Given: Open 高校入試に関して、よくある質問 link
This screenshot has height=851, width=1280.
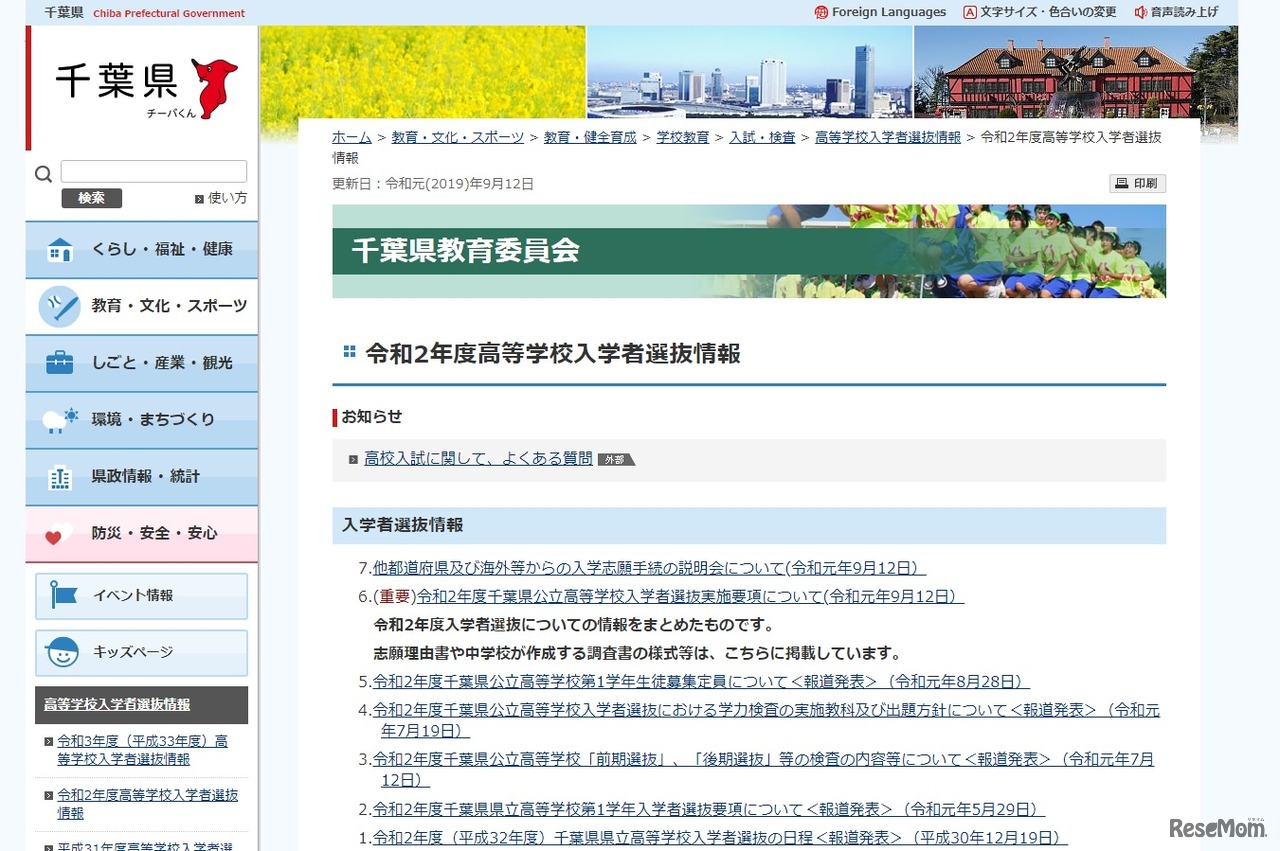Looking at the screenshot, I should pos(478,459).
